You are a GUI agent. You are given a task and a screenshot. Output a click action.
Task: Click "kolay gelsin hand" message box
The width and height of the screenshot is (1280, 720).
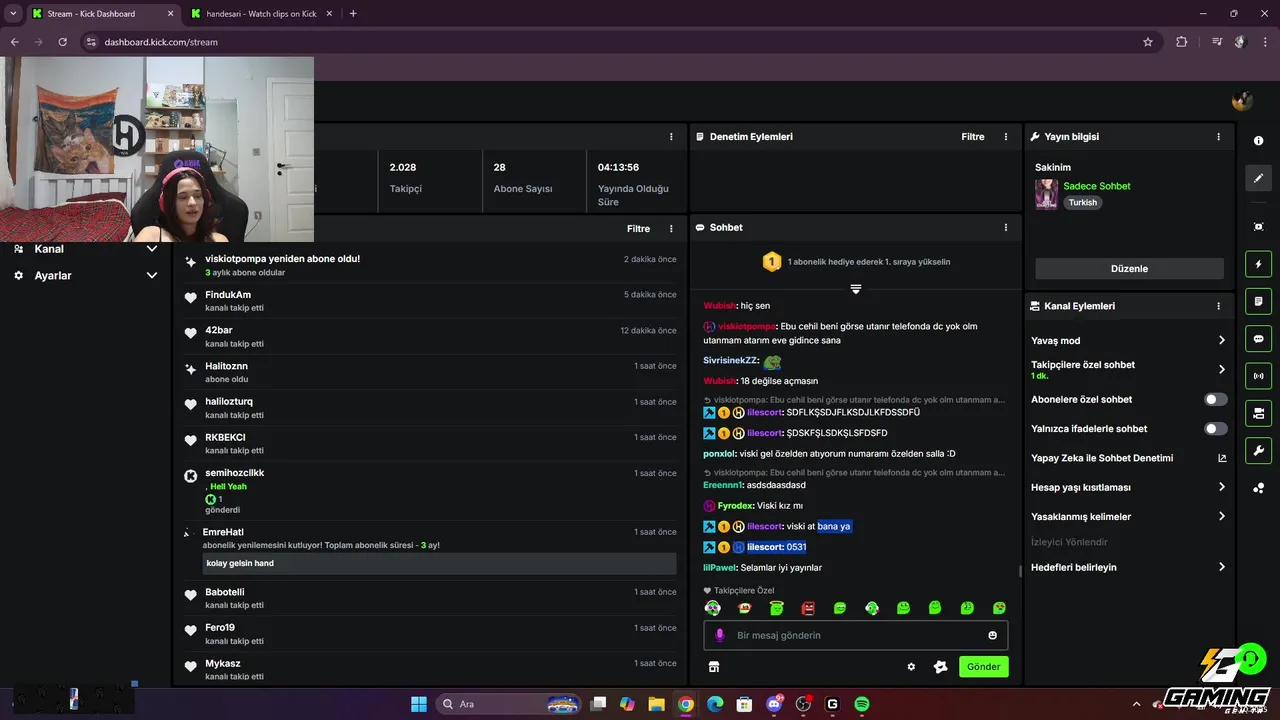pyautogui.click(x=440, y=563)
